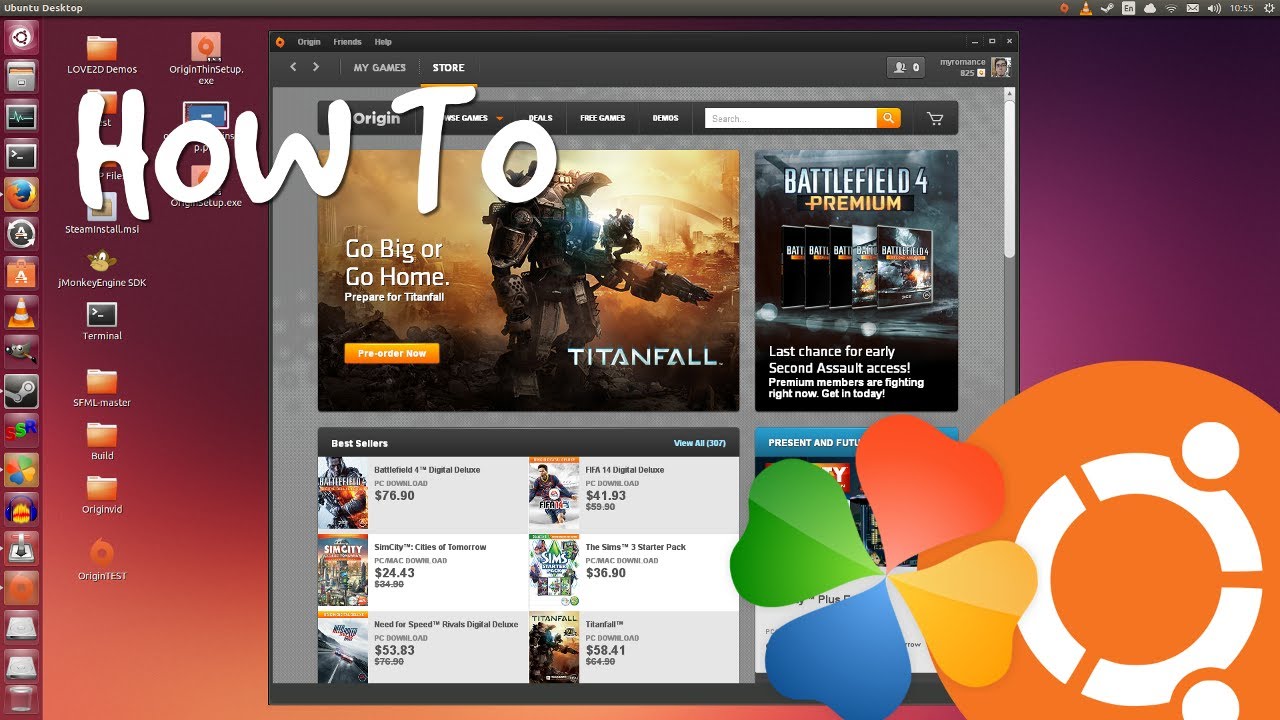The height and width of the screenshot is (720, 1280).
Task: Open SimCity Cities of Tomorrow title link
Action: [x=430, y=547]
